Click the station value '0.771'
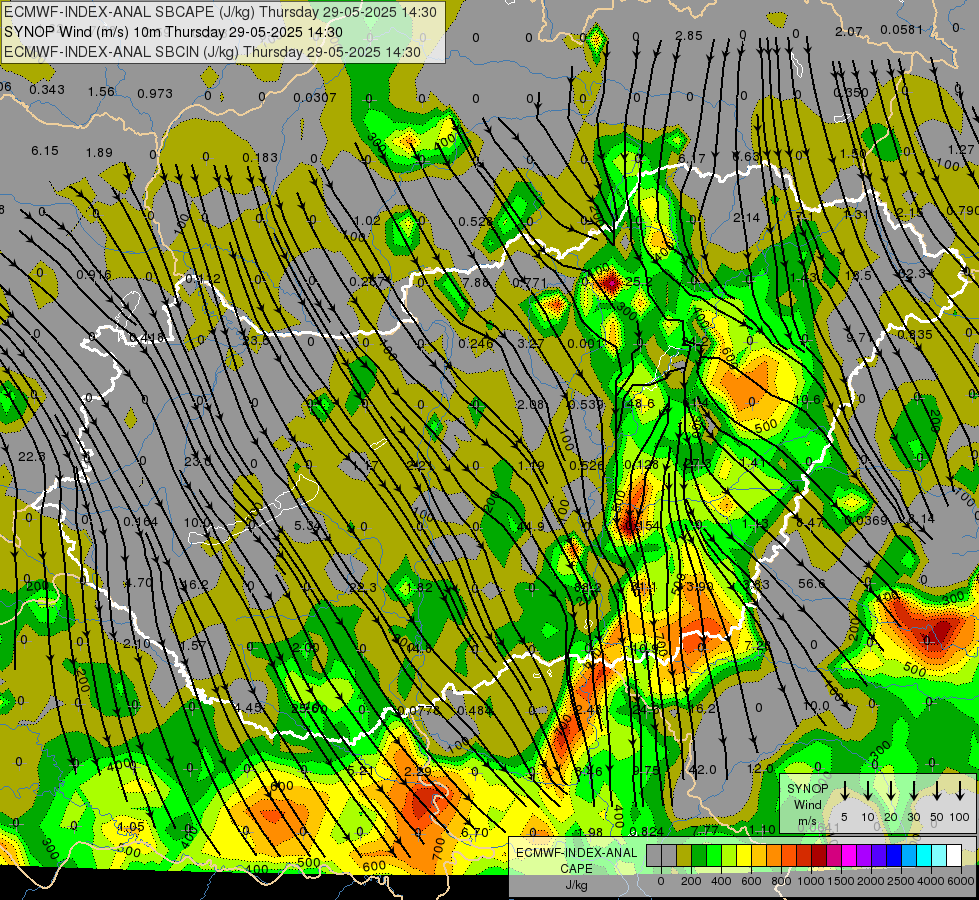 point(529,283)
